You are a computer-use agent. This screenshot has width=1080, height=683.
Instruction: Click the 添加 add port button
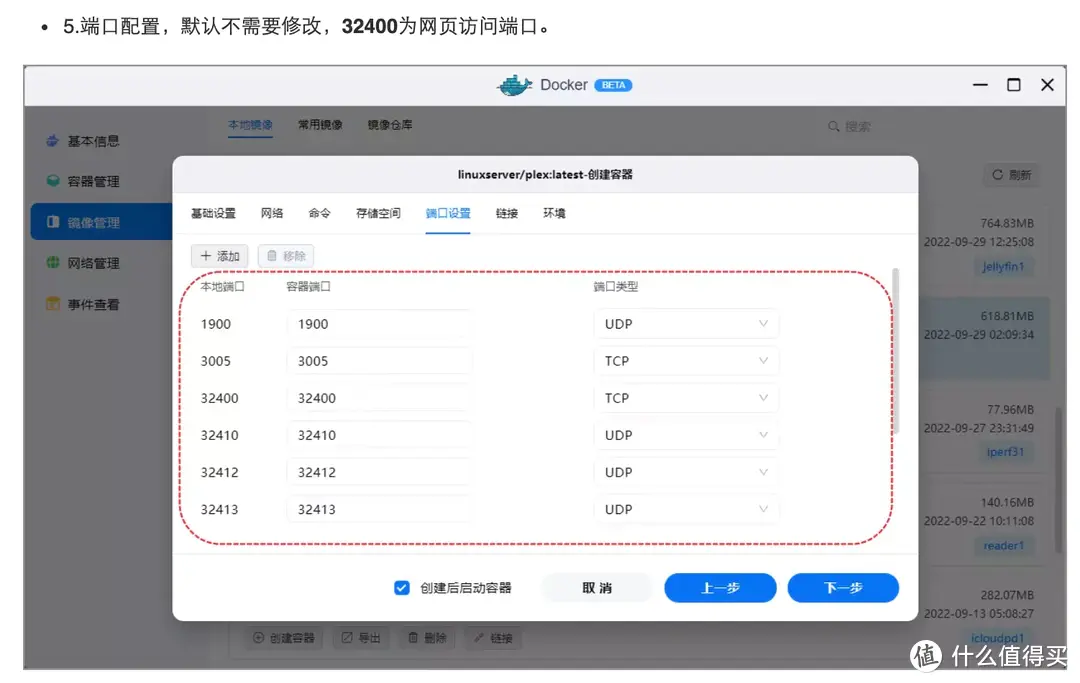click(220, 256)
